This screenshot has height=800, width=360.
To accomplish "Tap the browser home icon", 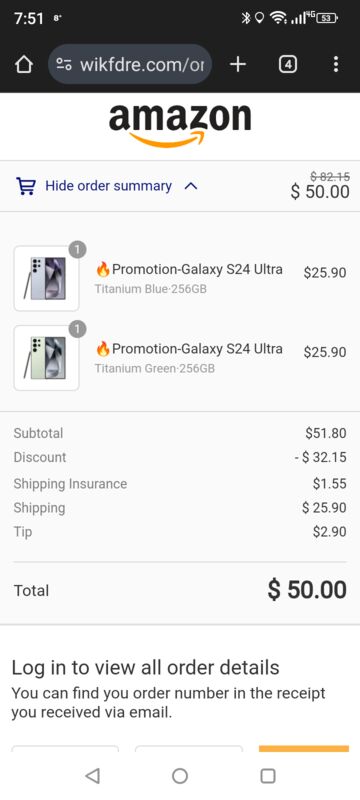I will click(24, 64).
